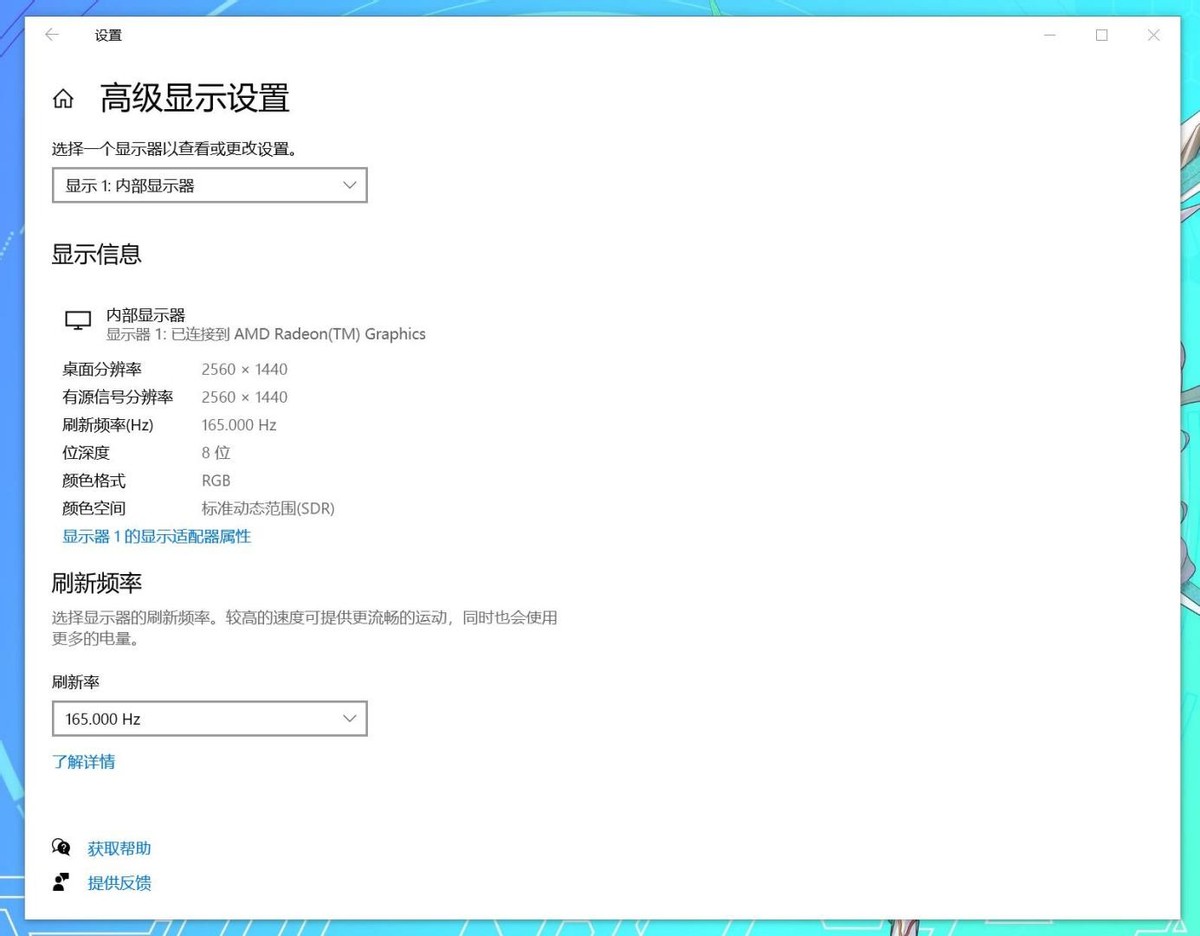Click the home icon in settings header
Screen dimensions: 1200x936
click(x=63, y=97)
